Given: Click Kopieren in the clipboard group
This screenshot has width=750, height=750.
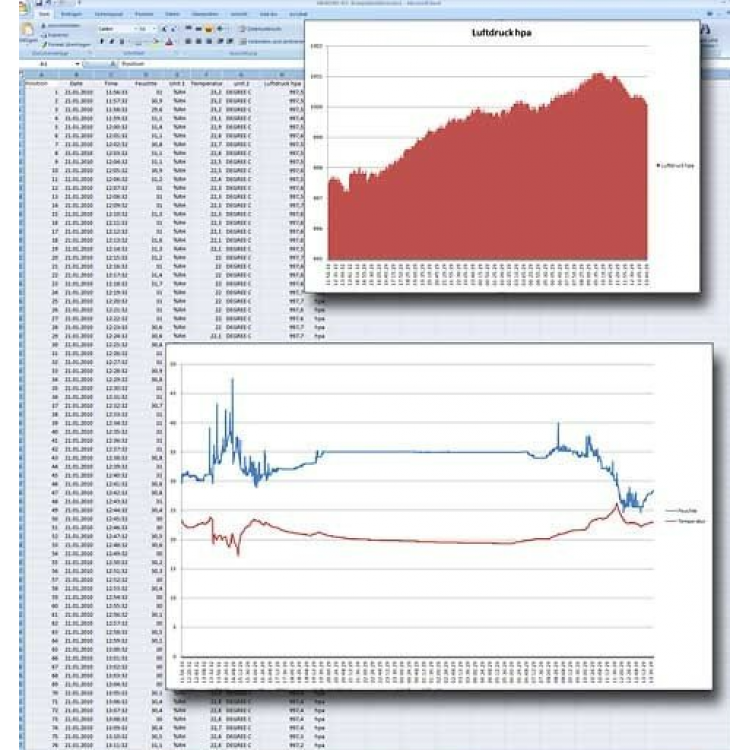Looking at the screenshot, I should click(x=55, y=35).
